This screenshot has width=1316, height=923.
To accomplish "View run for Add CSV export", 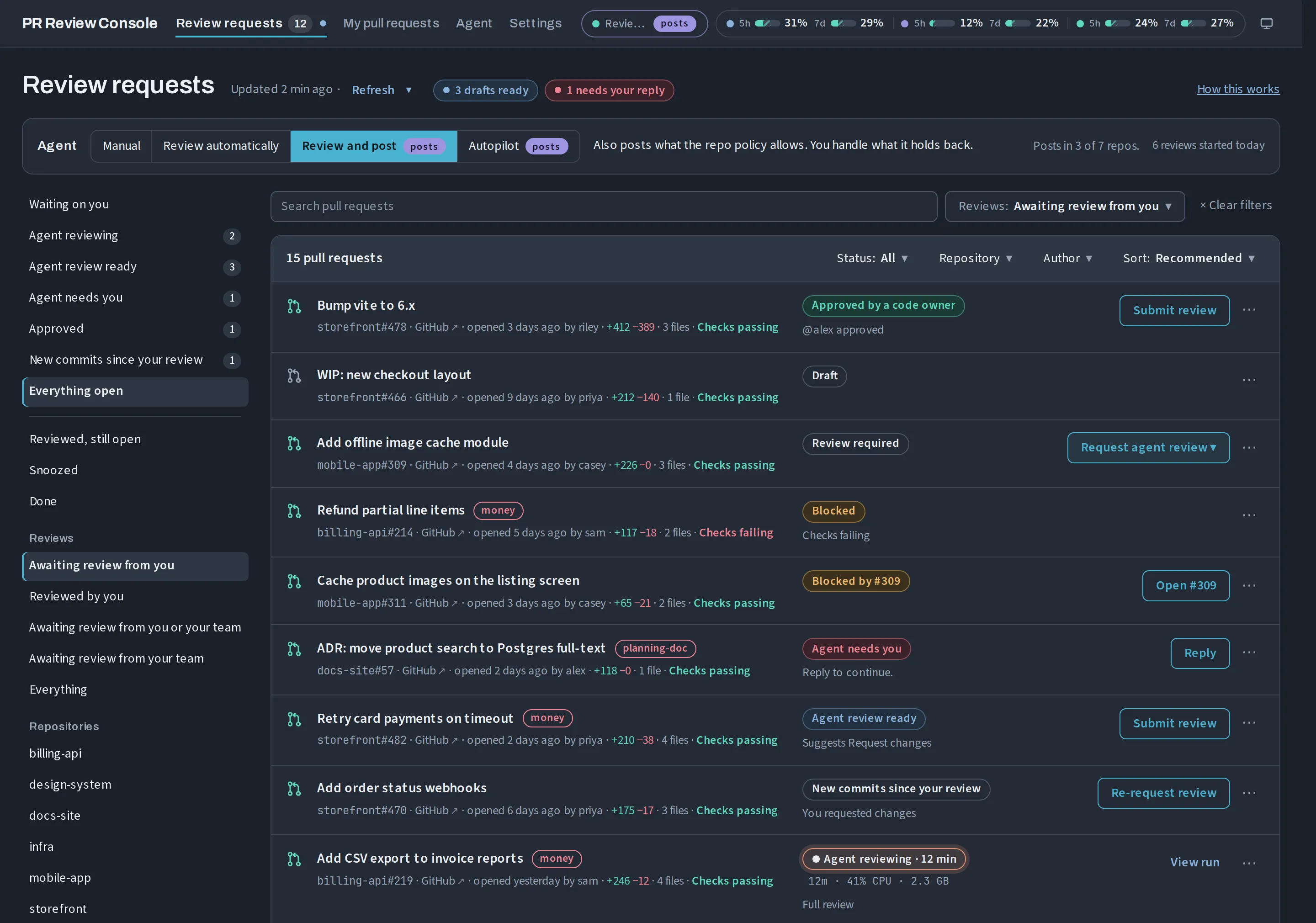I will pos(1194,863).
